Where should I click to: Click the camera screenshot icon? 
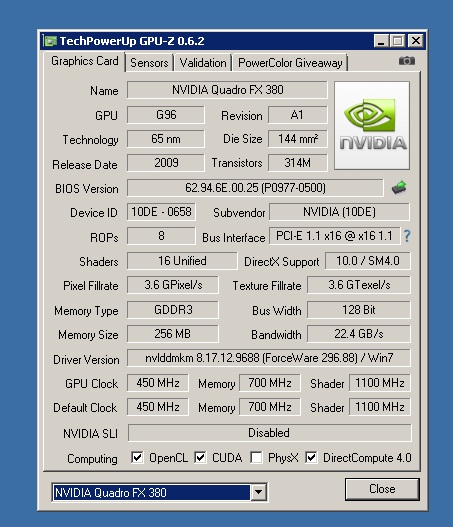[x=407, y=61]
